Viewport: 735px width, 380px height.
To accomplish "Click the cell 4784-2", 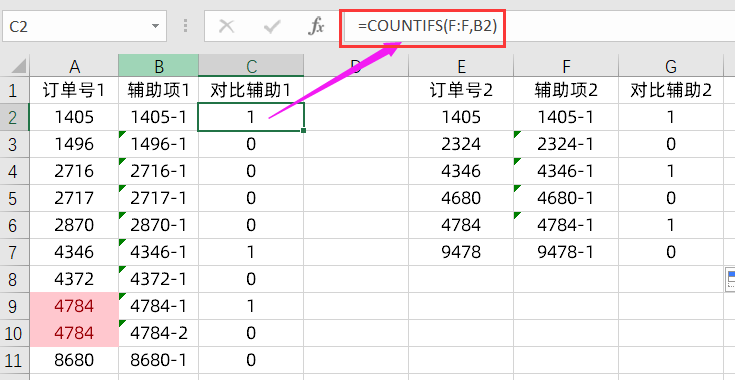I will (158, 333).
